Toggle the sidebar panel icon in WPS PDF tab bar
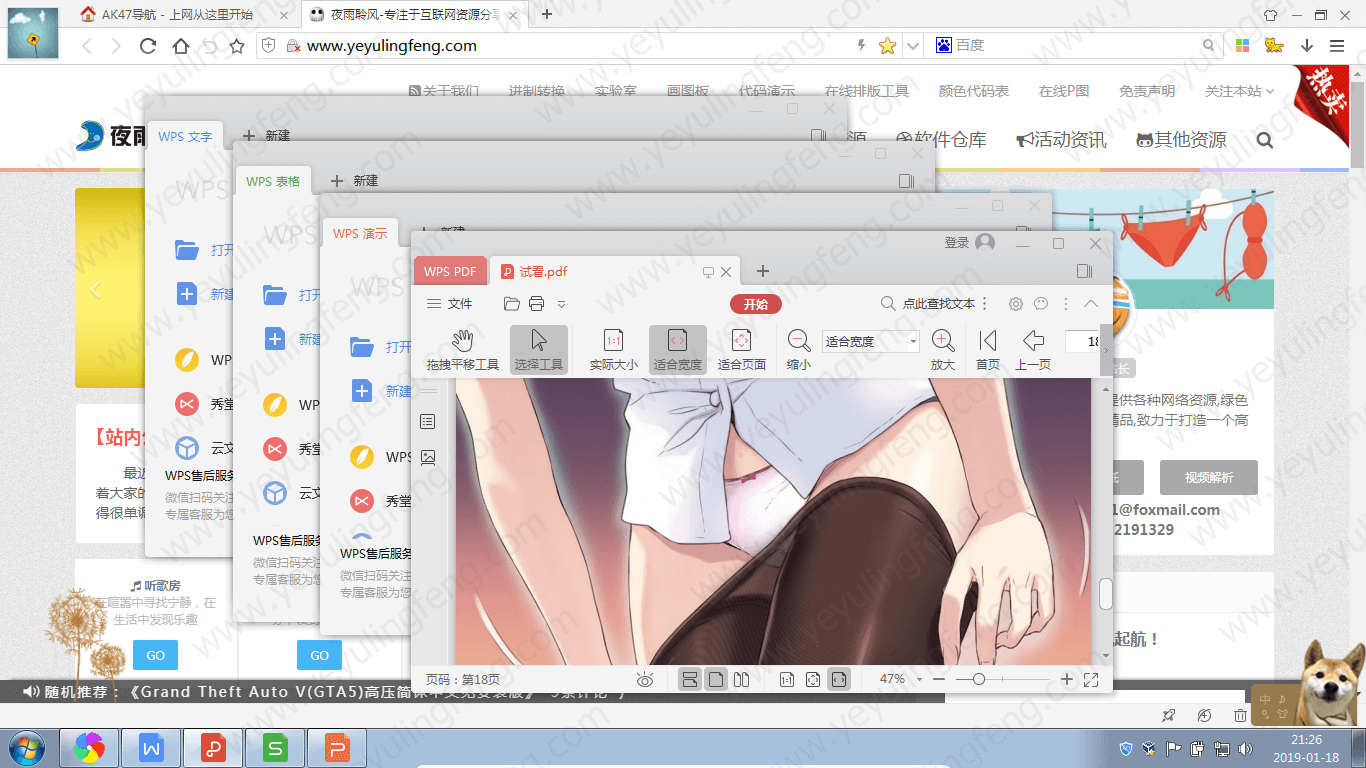The height and width of the screenshot is (768, 1366). pos(1085,271)
